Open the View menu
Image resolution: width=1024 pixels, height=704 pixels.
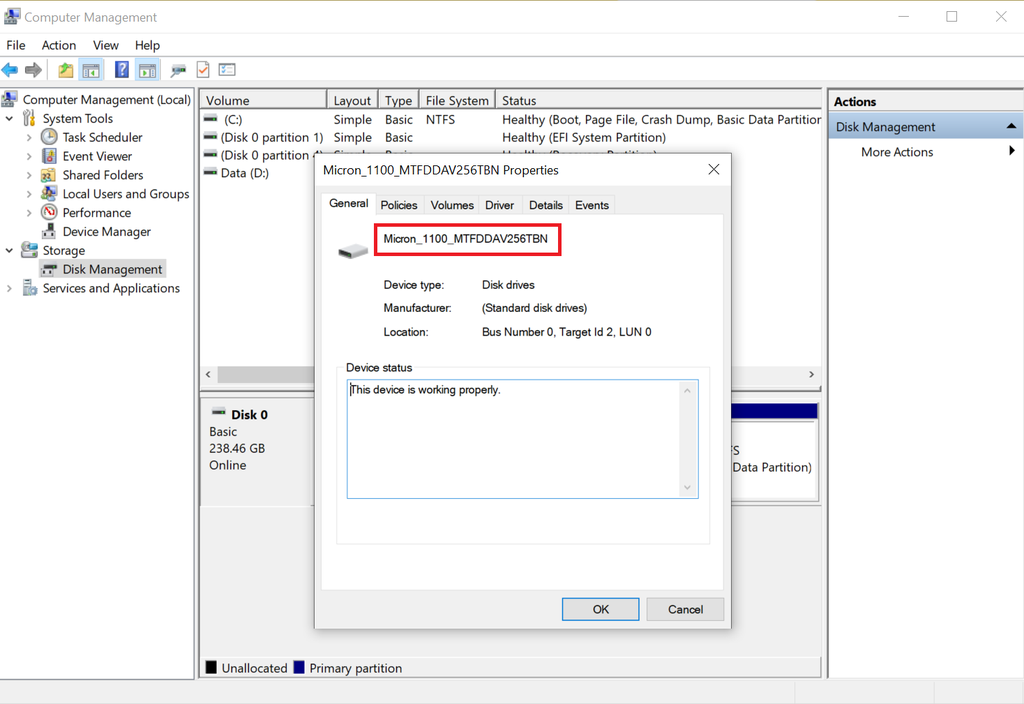click(106, 45)
